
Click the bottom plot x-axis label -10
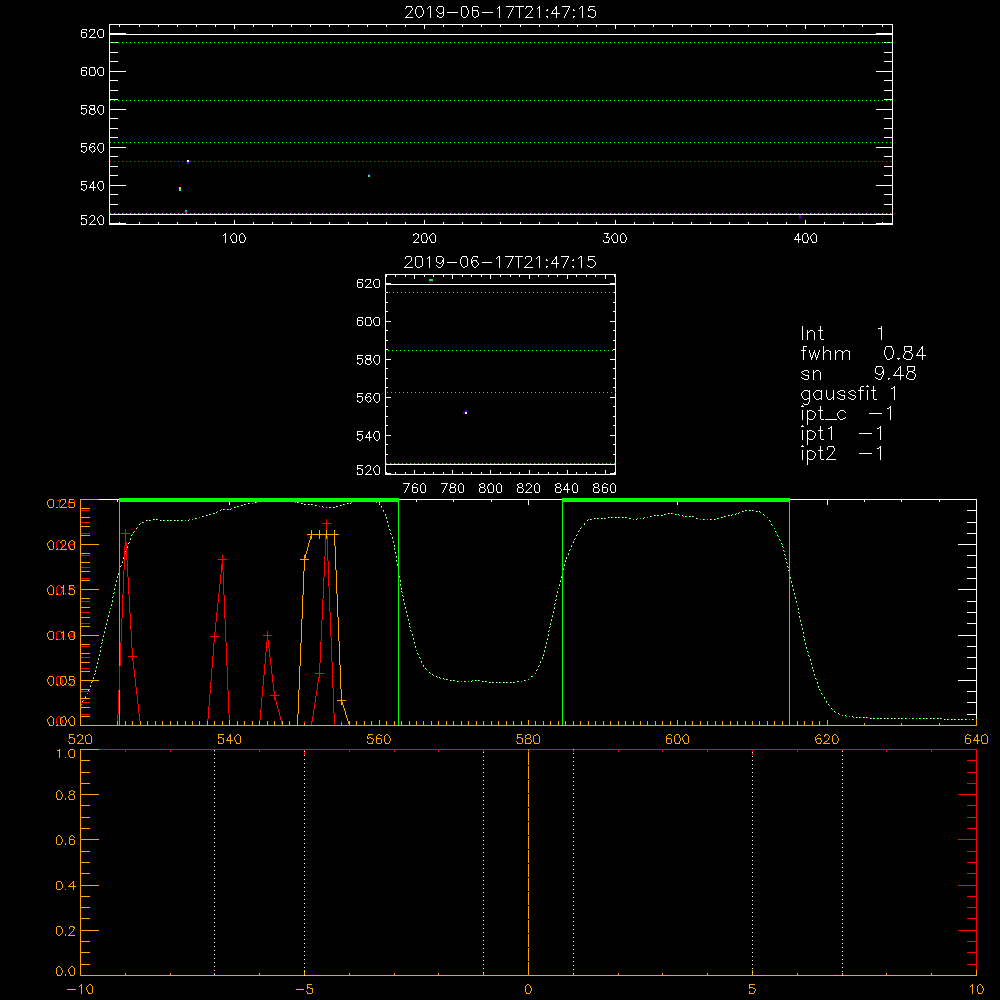[x=80, y=989]
